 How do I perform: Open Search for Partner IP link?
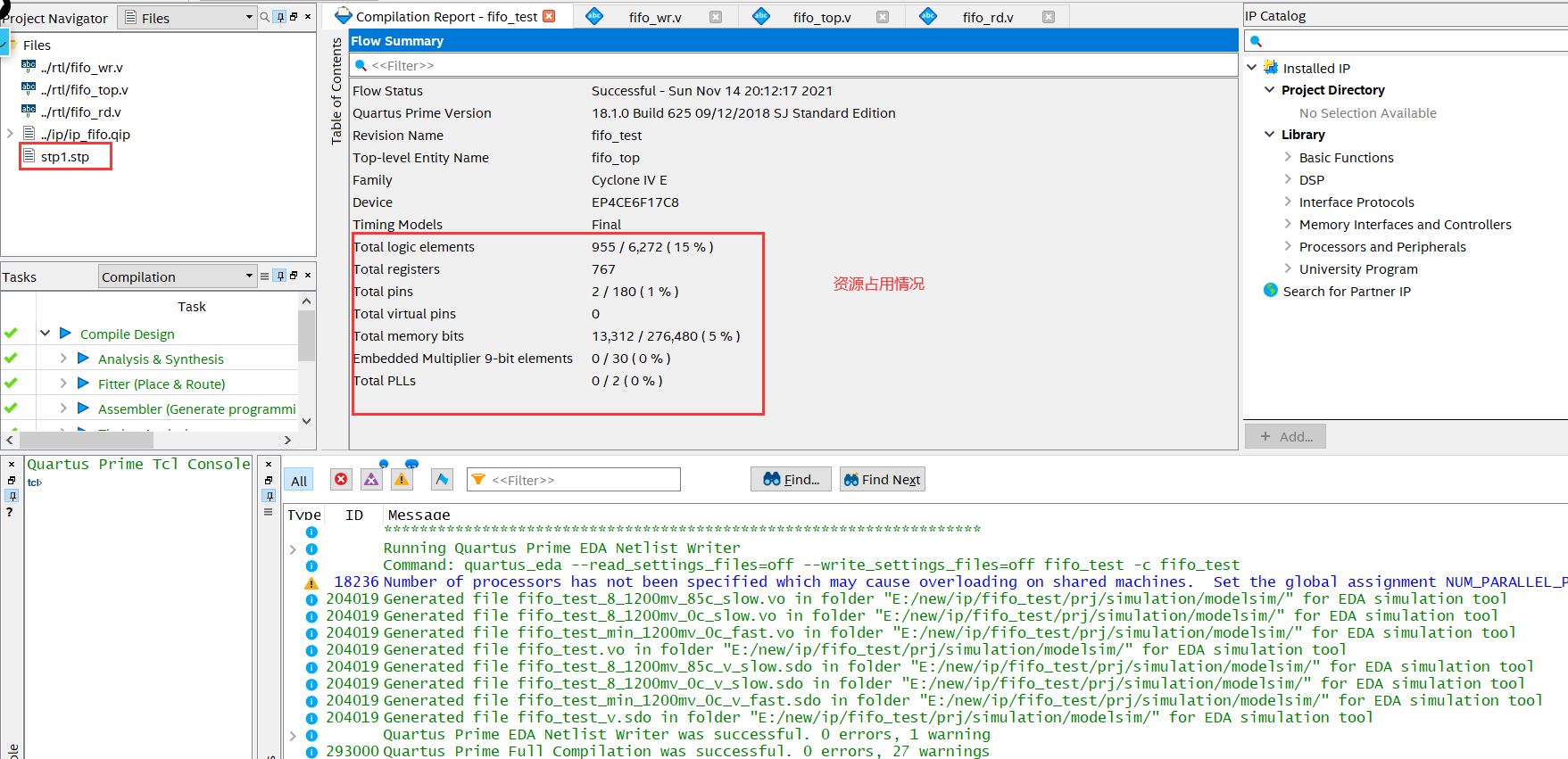[1347, 292]
